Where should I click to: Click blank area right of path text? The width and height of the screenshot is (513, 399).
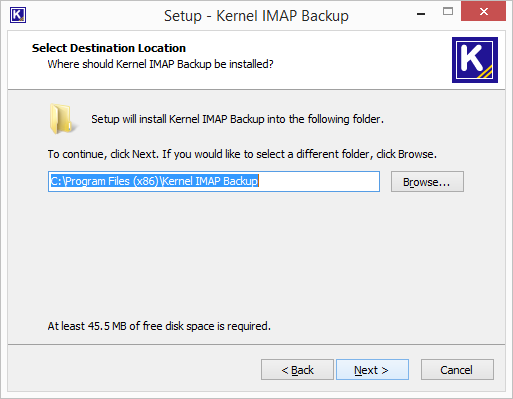pos(318,181)
